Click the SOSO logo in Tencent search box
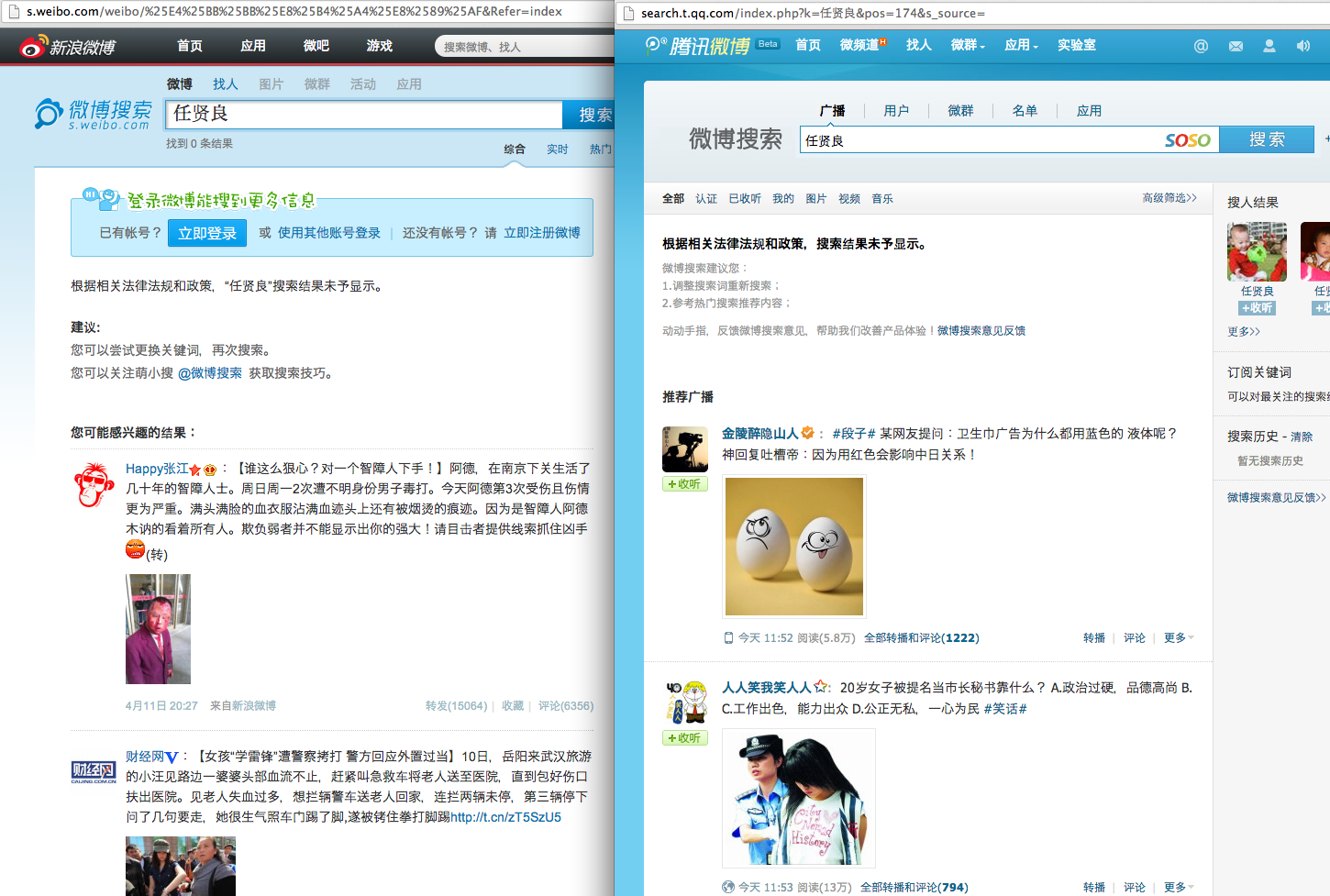This screenshot has width=1330, height=896. point(1188,140)
